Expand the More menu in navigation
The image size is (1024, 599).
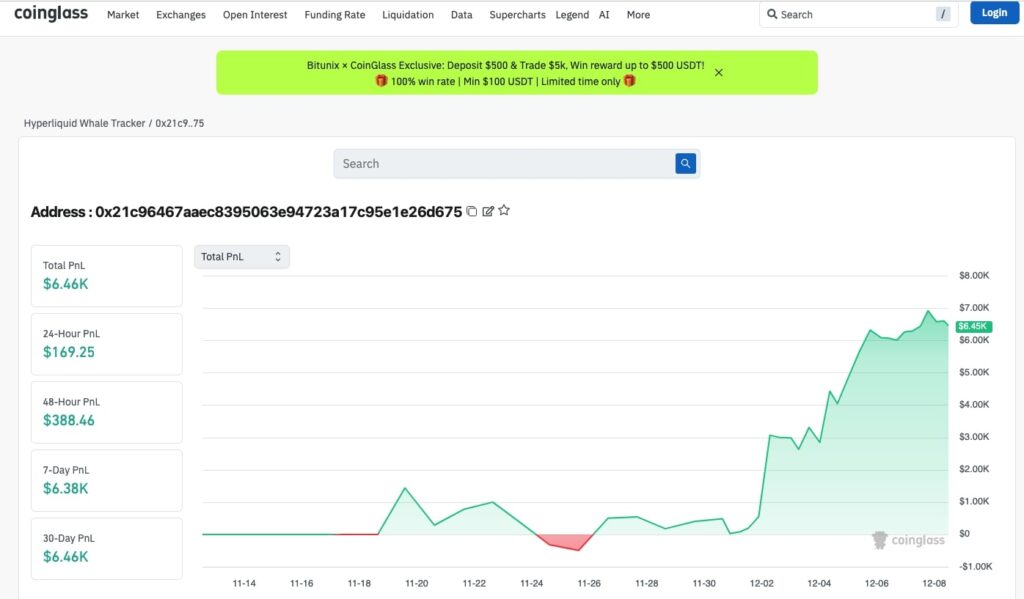(x=638, y=15)
